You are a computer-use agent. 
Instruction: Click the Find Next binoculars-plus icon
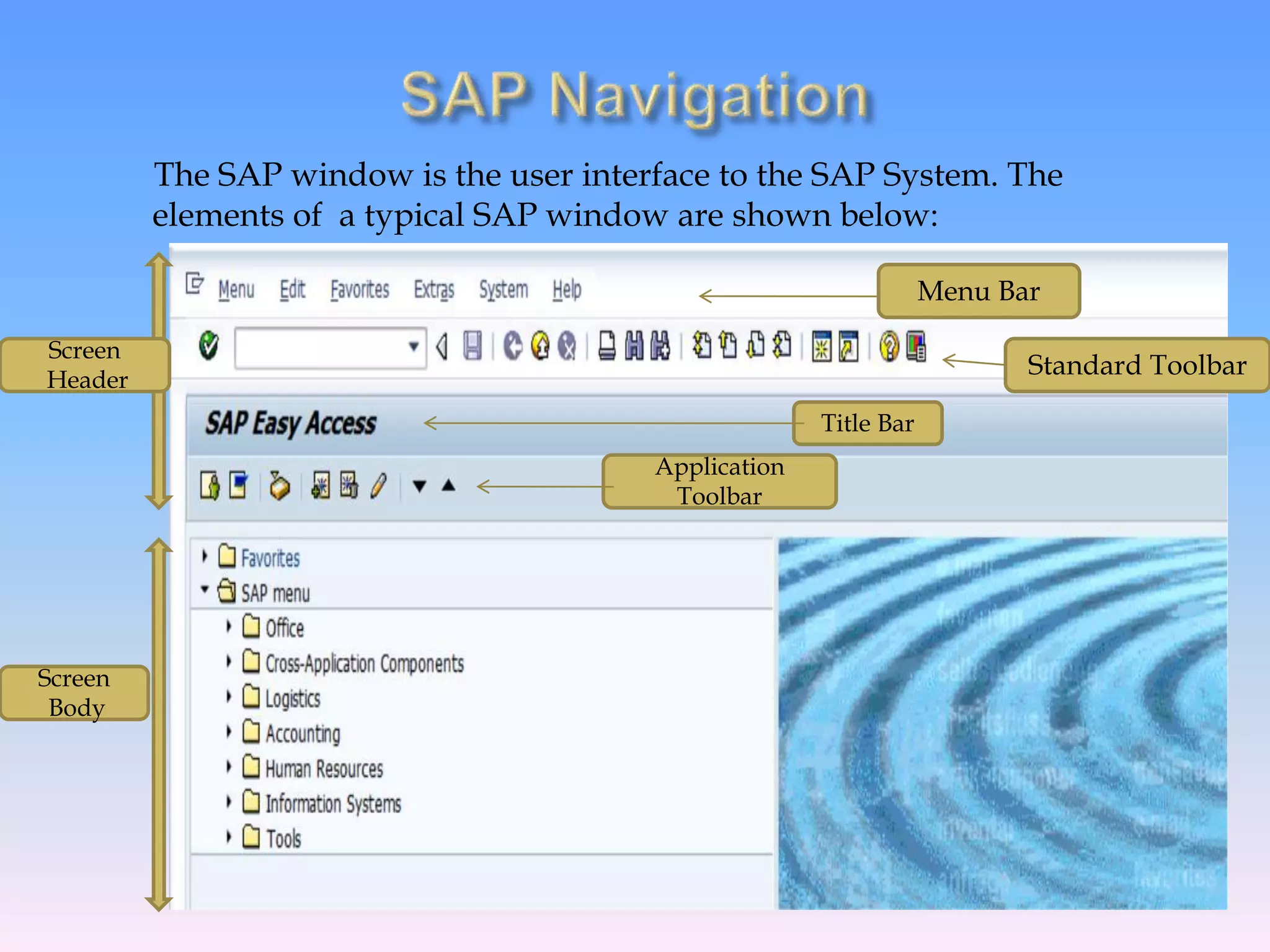(660, 345)
